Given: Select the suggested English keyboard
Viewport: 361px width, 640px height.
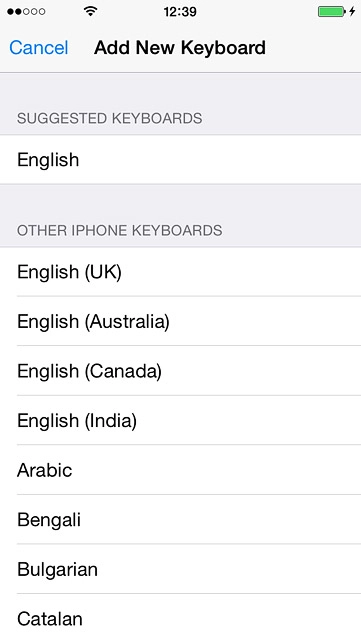Looking at the screenshot, I should 180,160.
